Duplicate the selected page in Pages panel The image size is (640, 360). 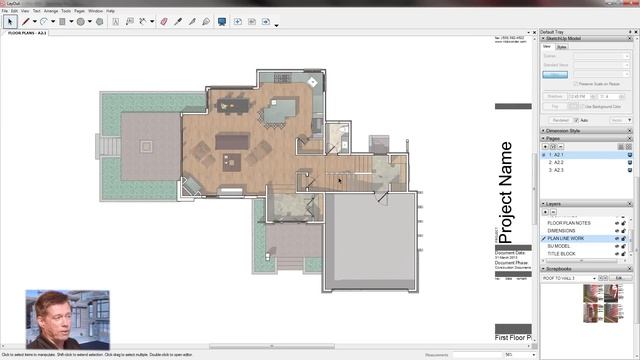point(553,147)
